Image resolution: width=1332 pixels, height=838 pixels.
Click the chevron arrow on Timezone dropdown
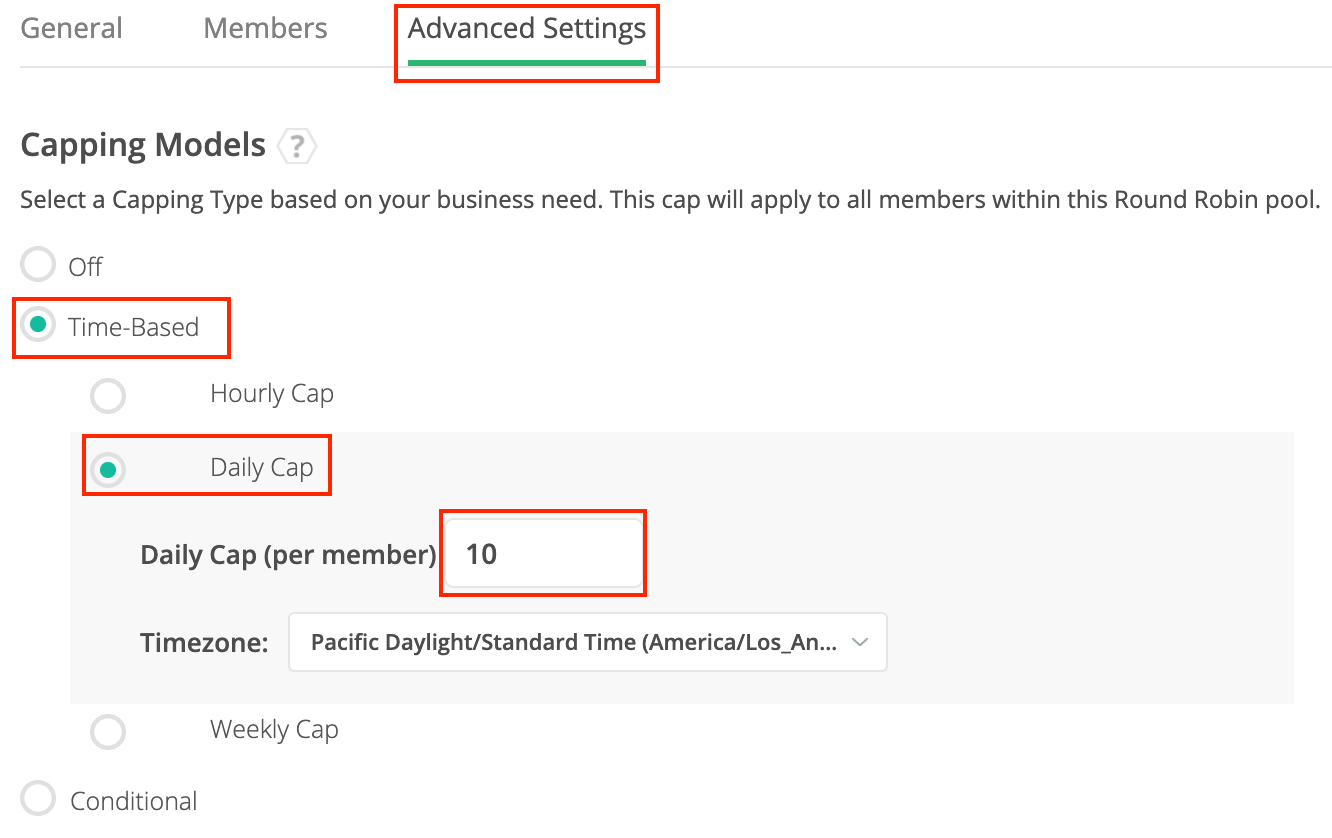[x=859, y=643]
